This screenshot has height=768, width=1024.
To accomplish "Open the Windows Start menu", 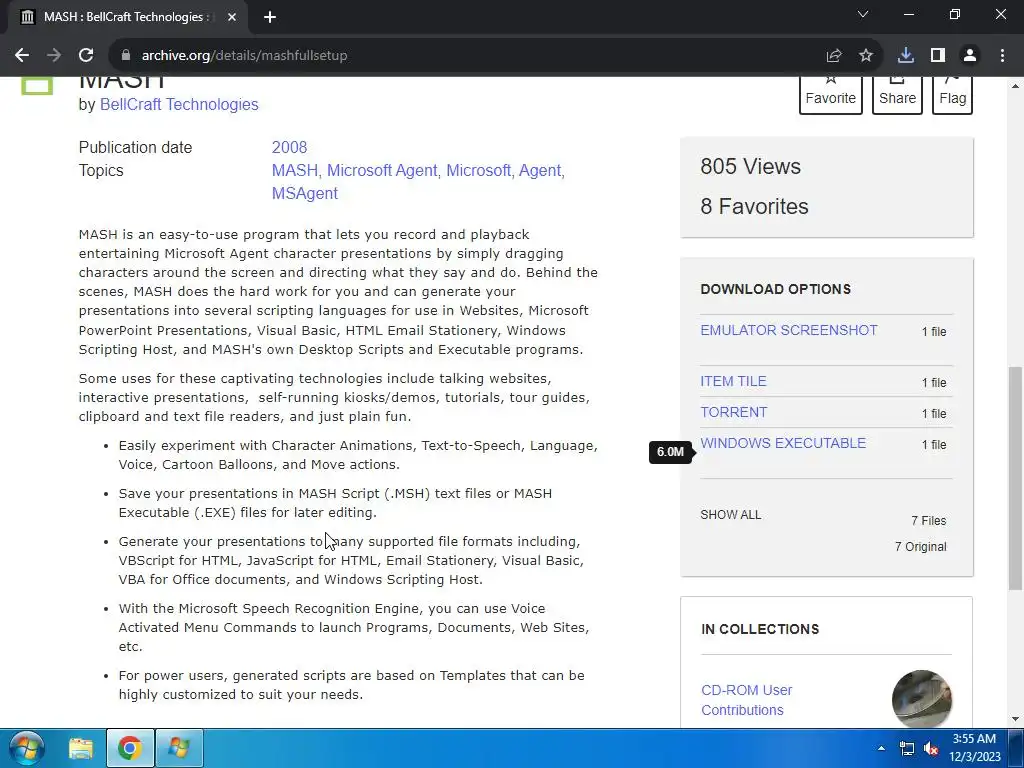I will (x=27, y=748).
